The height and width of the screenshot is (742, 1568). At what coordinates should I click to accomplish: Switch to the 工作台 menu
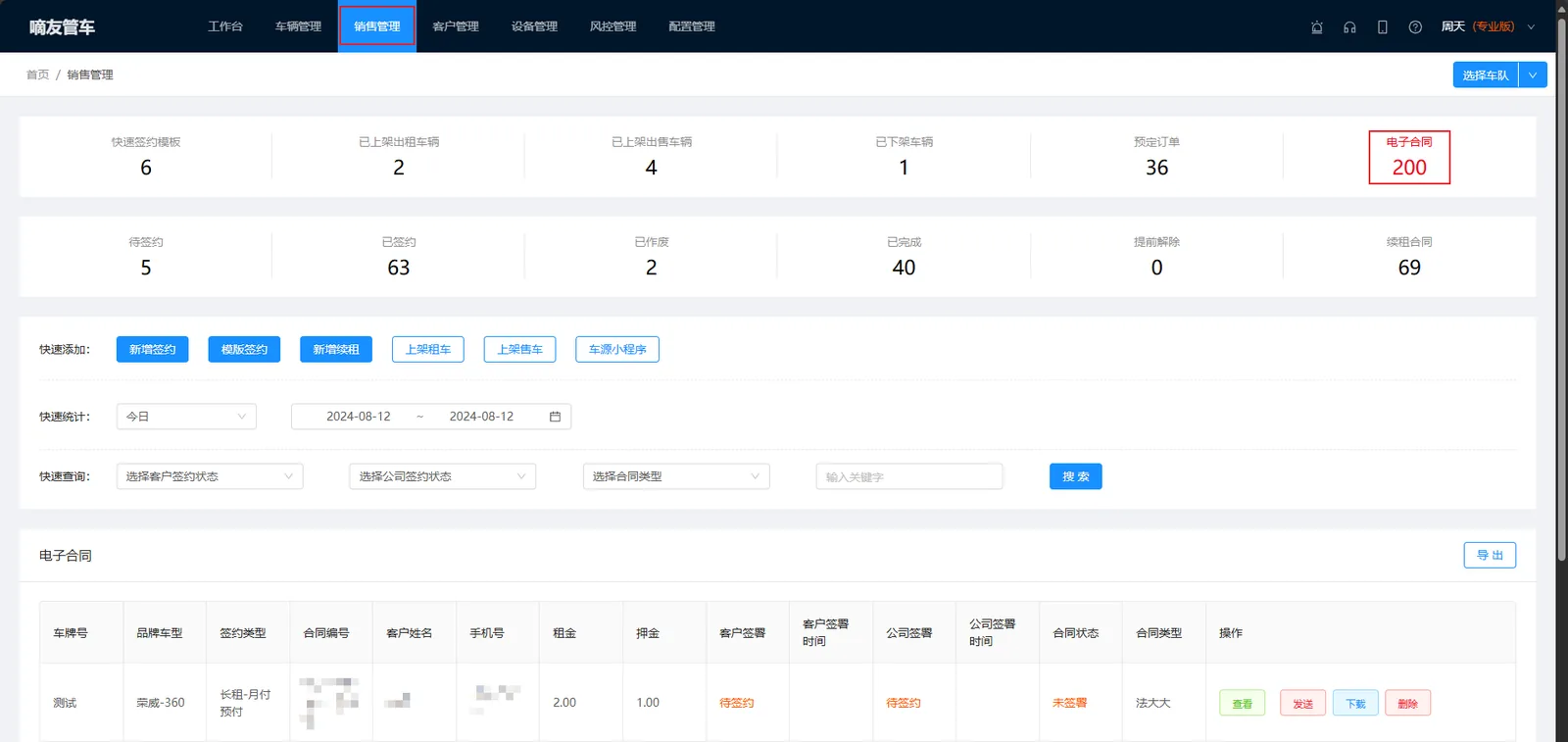click(x=225, y=26)
